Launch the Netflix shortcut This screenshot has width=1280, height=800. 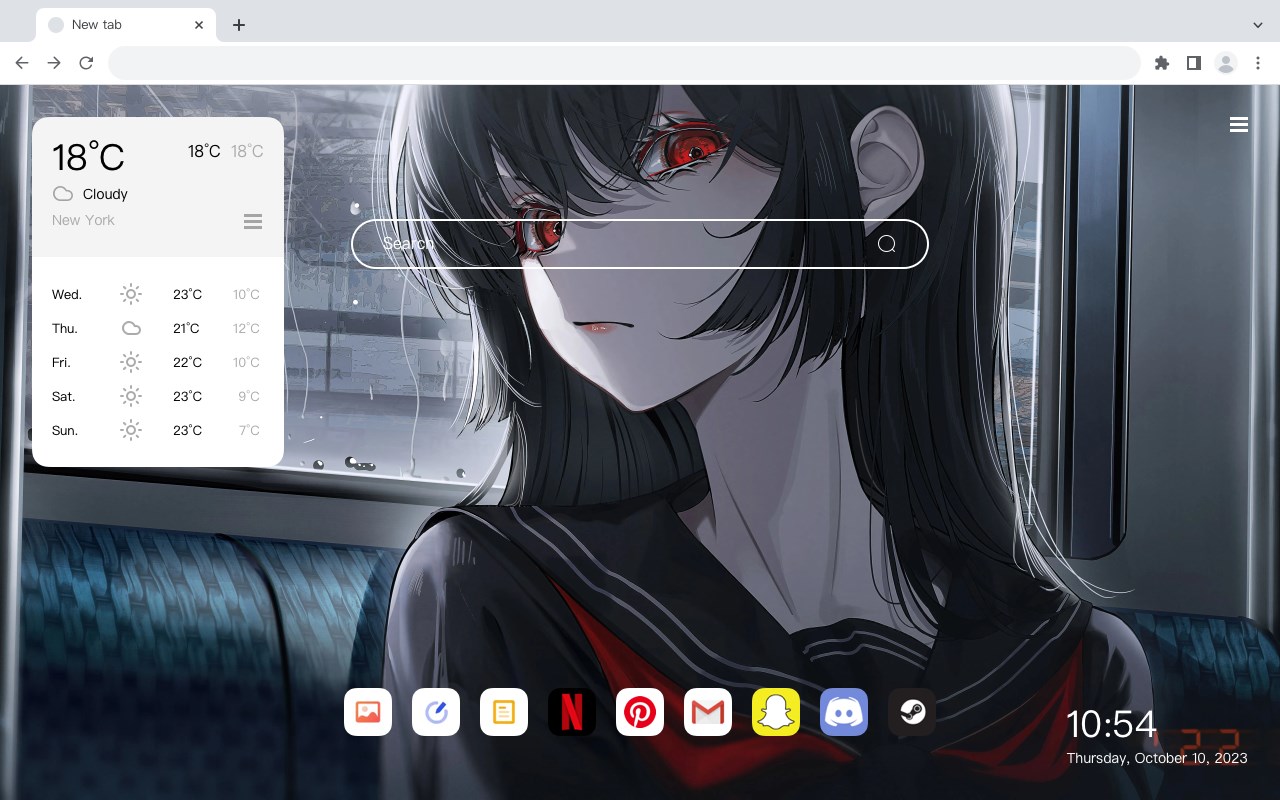pos(572,712)
